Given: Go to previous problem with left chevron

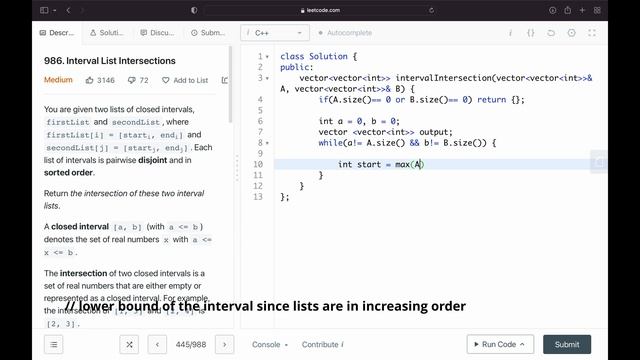Looking at the screenshot, I should (x=157, y=344).
